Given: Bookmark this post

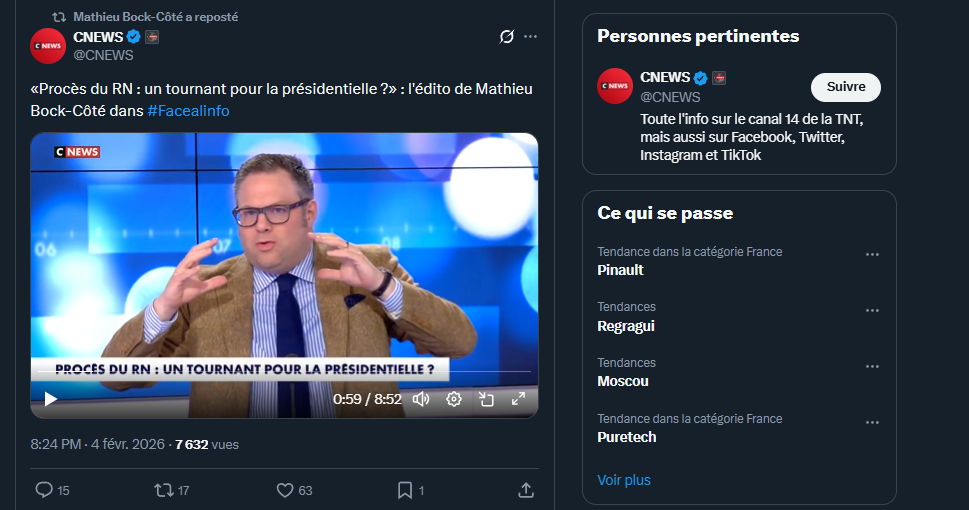Looking at the screenshot, I should click(x=405, y=490).
